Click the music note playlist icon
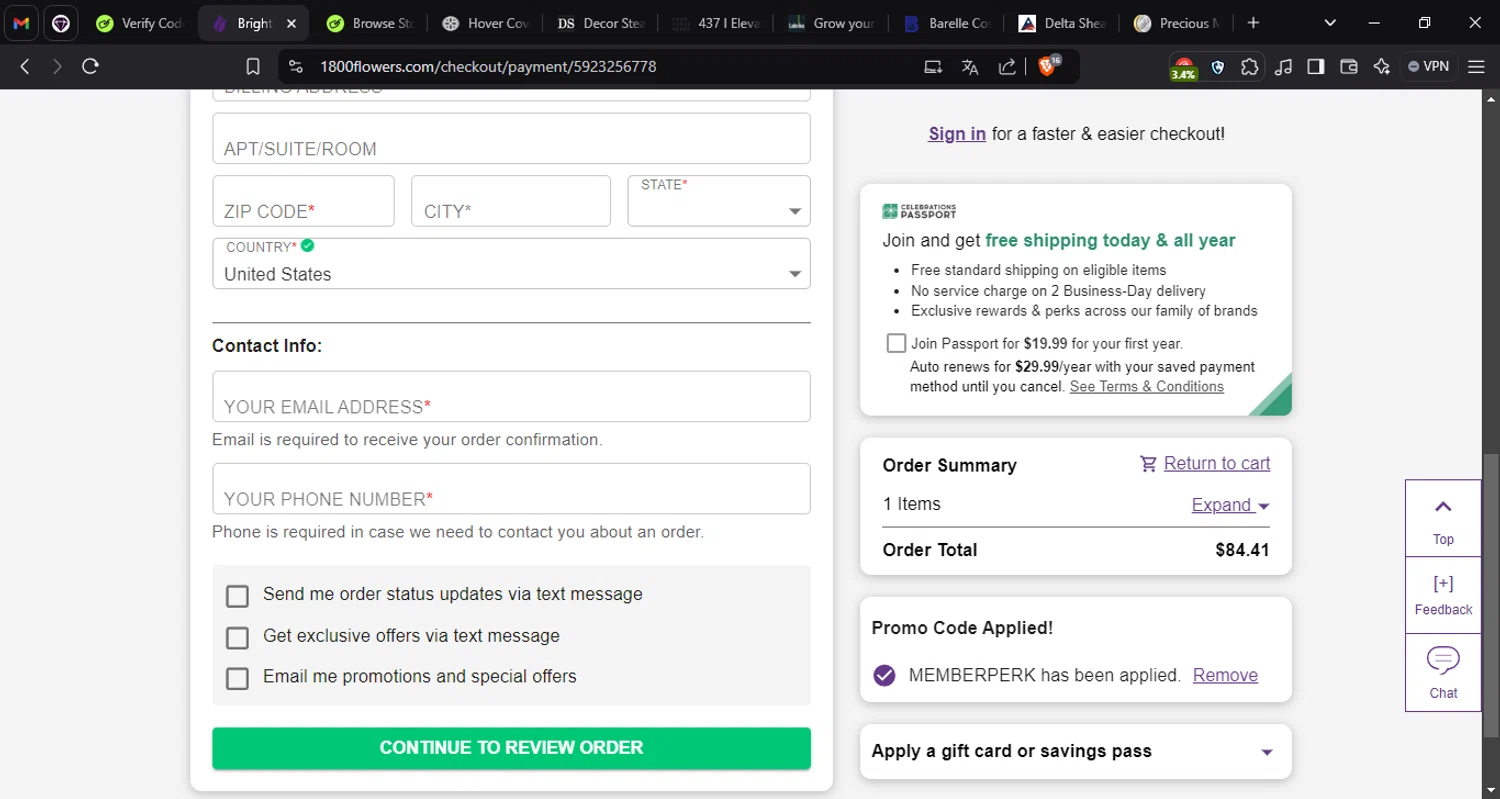The image size is (1500, 799). 1284,66
